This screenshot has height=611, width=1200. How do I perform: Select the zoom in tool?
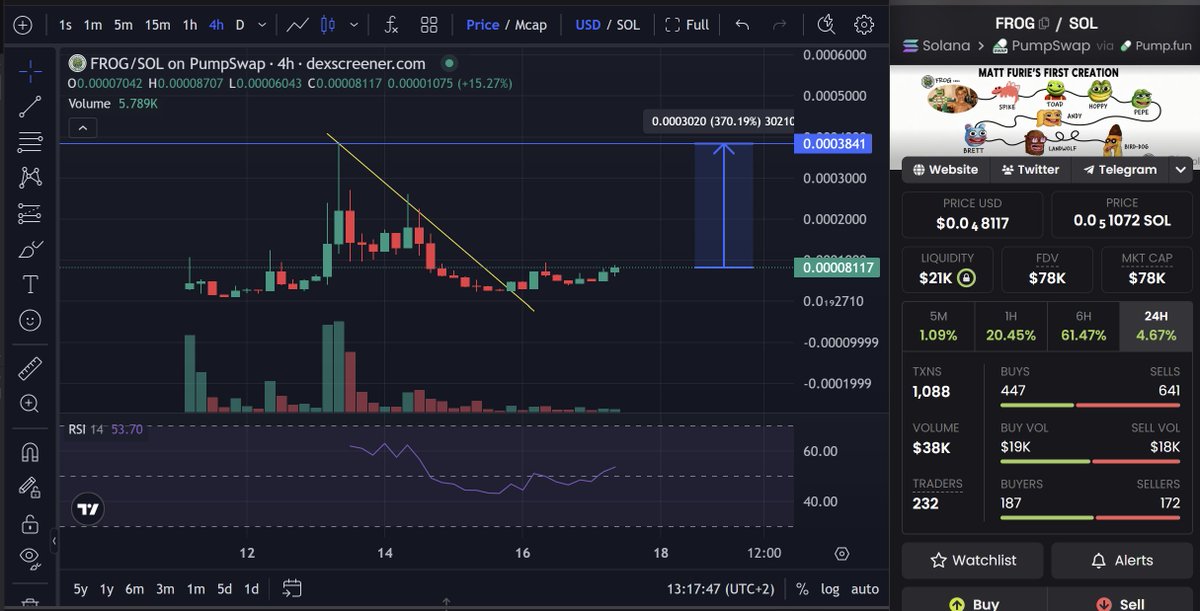click(x=30, y=405)
